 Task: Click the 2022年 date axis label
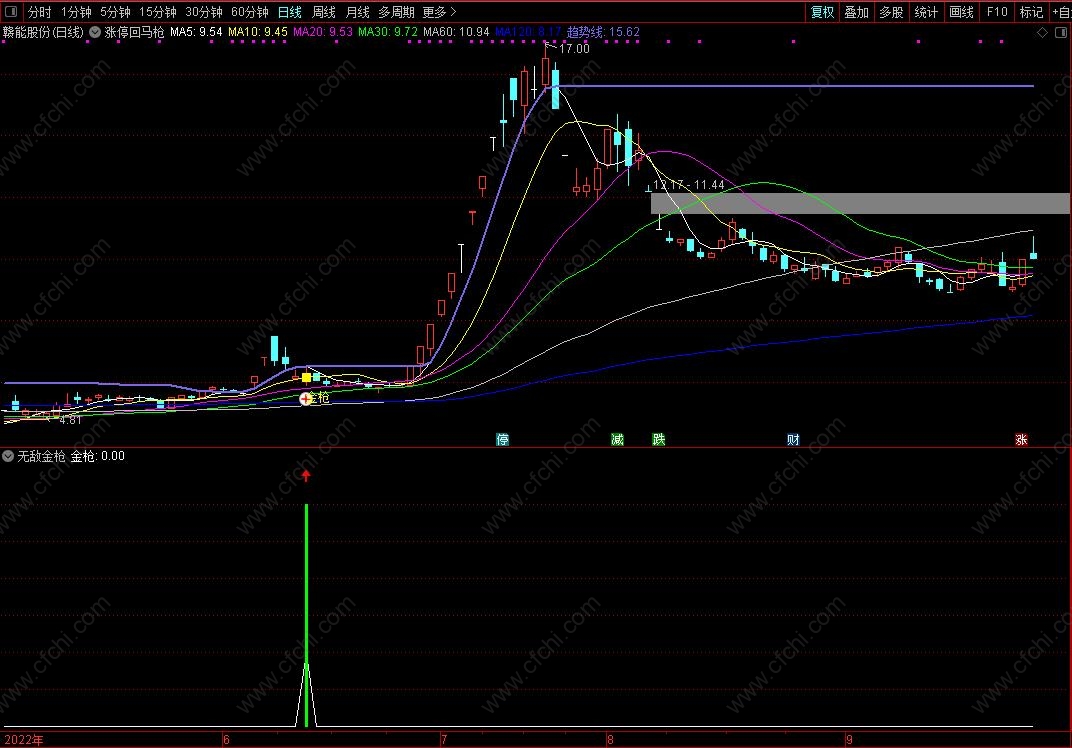coord(24,740)
